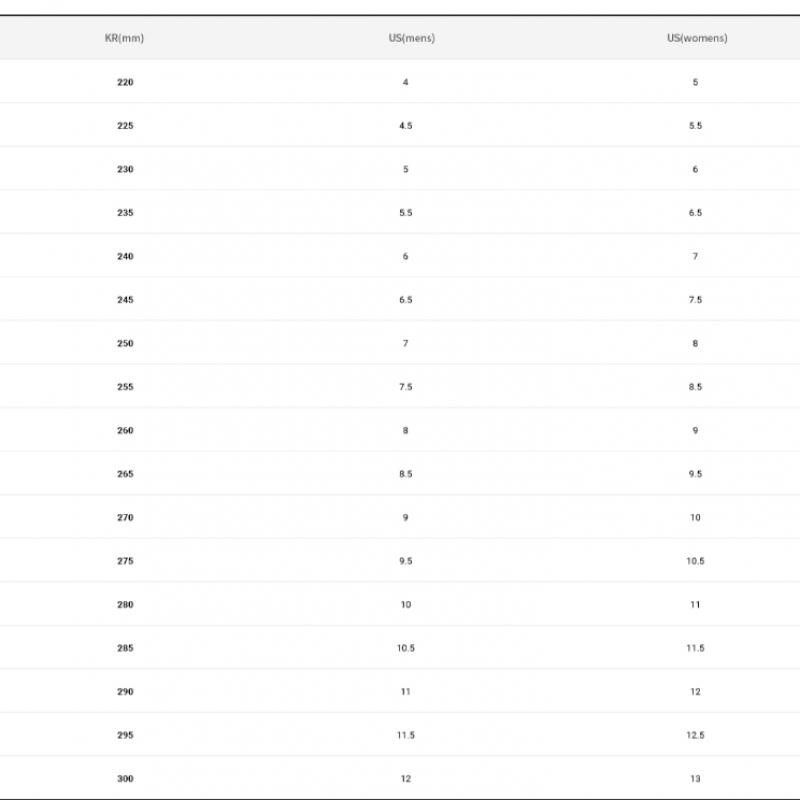
Task: Select the 220 KR size cell
Action: click(x=125, y=82)
